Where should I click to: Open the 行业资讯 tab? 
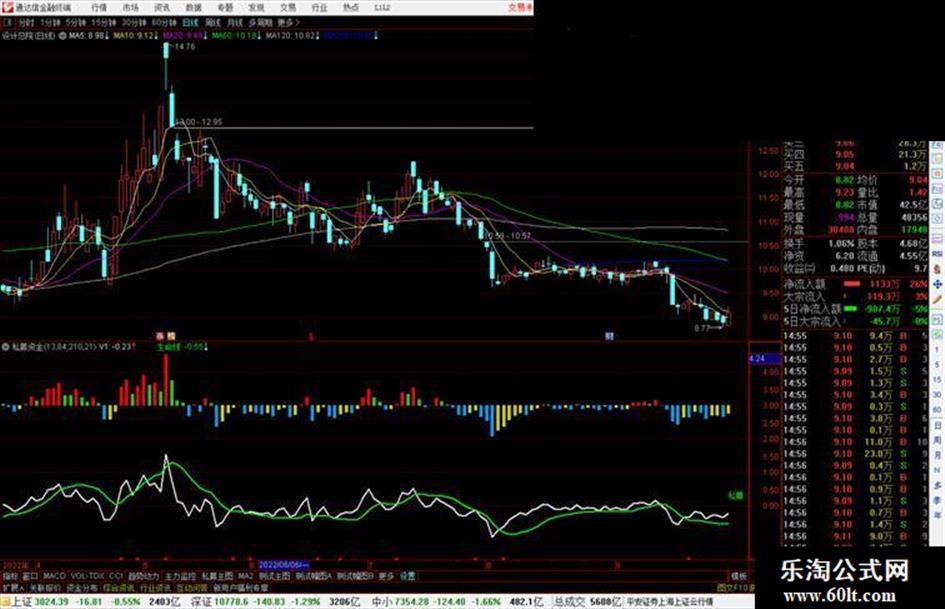155,587
